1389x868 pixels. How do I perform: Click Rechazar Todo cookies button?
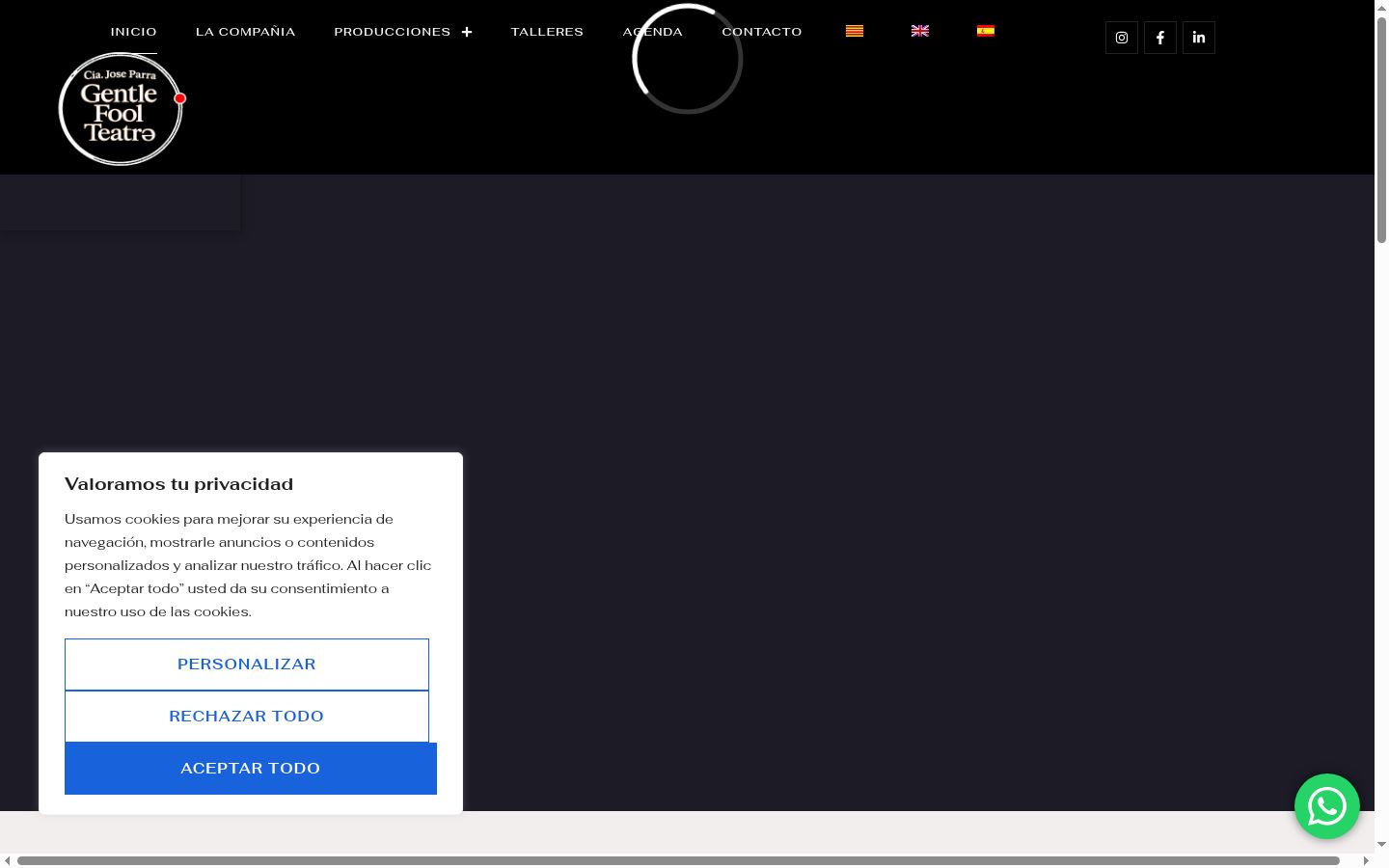click(247, 717)
